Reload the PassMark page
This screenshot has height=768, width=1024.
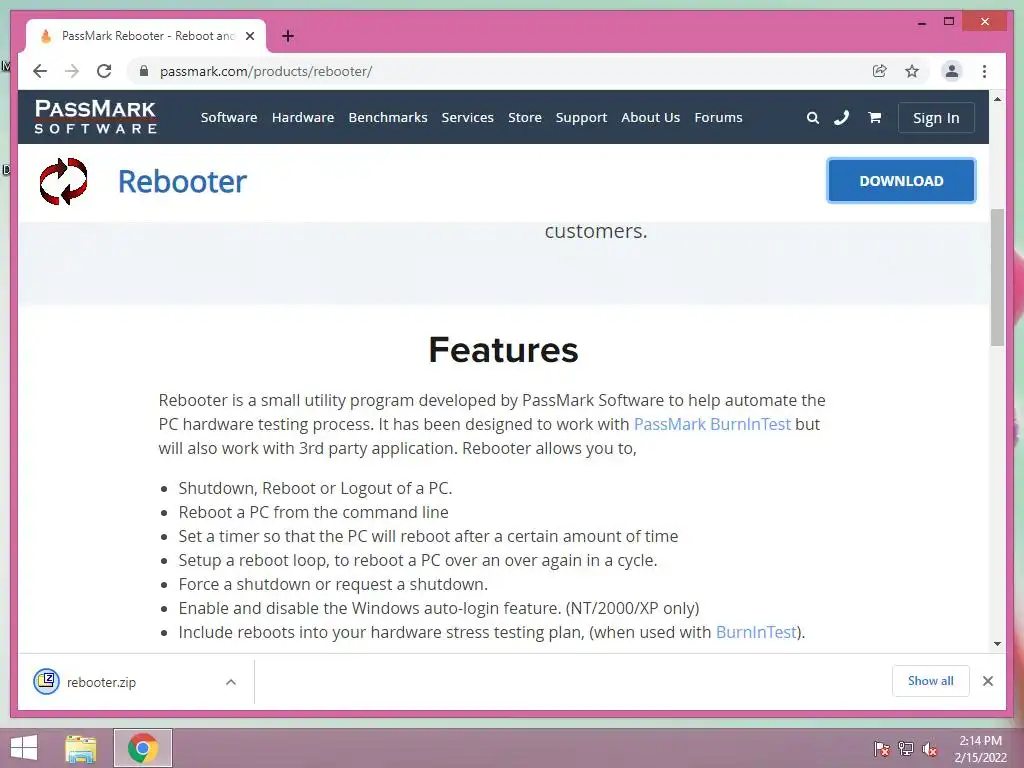[x=104, y=71]
